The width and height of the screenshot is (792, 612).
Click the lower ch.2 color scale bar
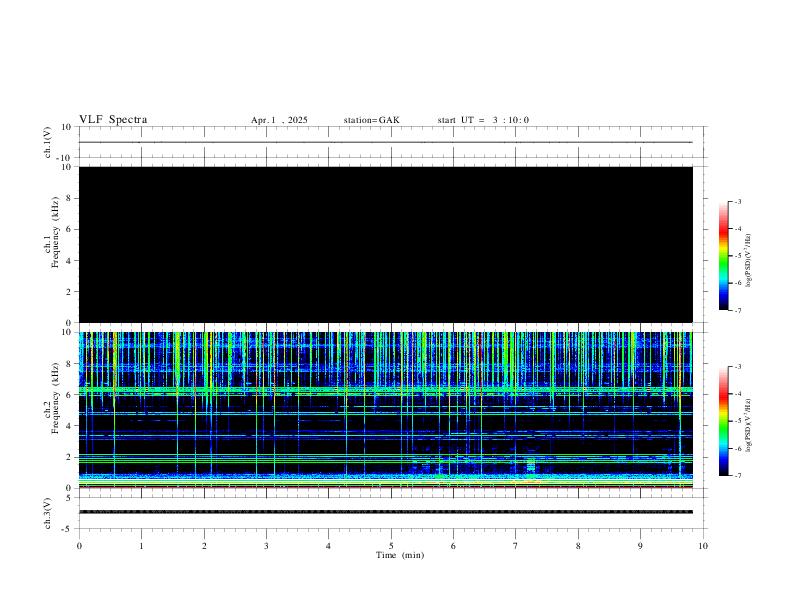click(723, 421)
